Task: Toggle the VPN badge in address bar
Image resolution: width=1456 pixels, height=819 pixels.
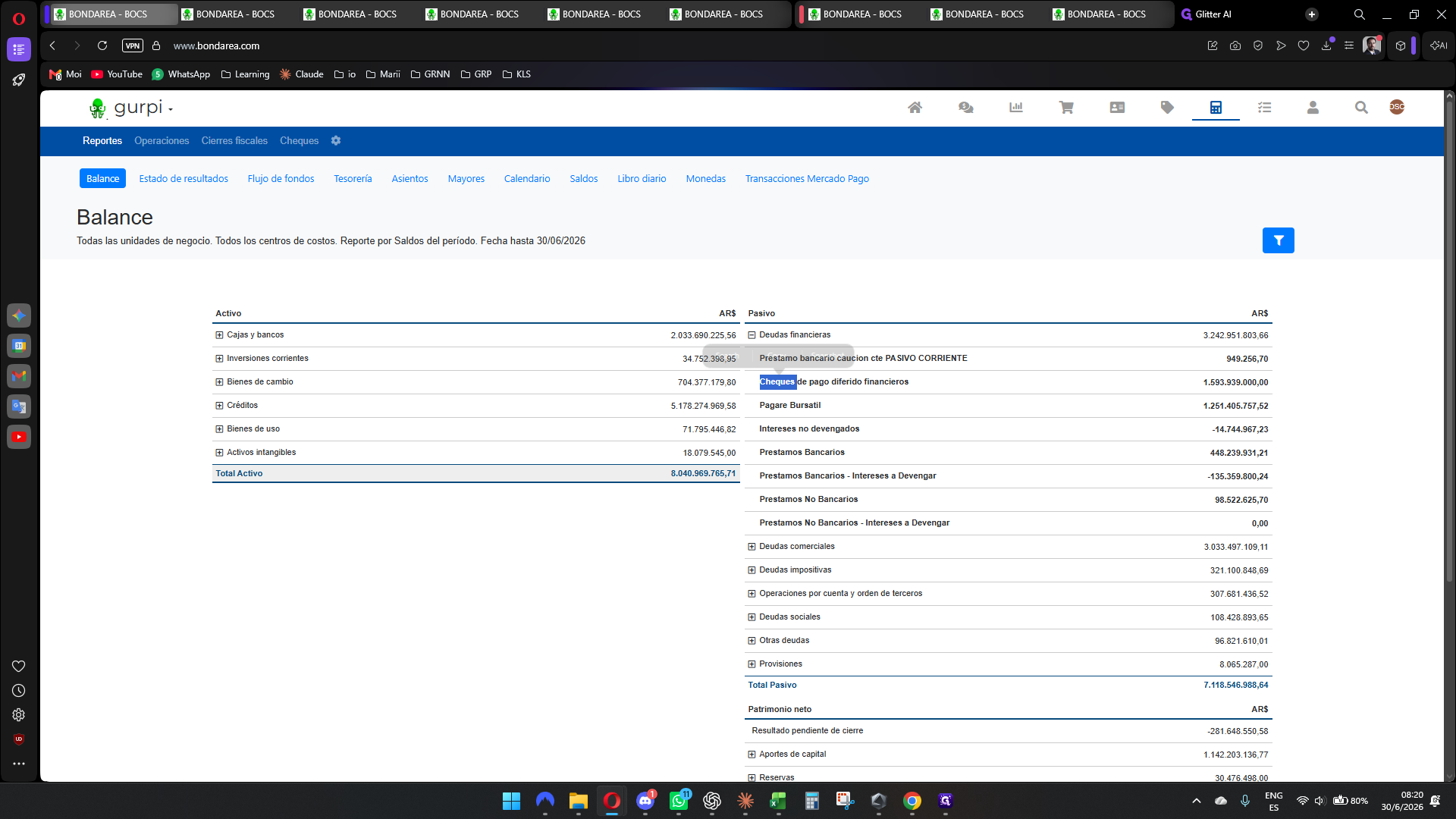Action: point(133,45)
